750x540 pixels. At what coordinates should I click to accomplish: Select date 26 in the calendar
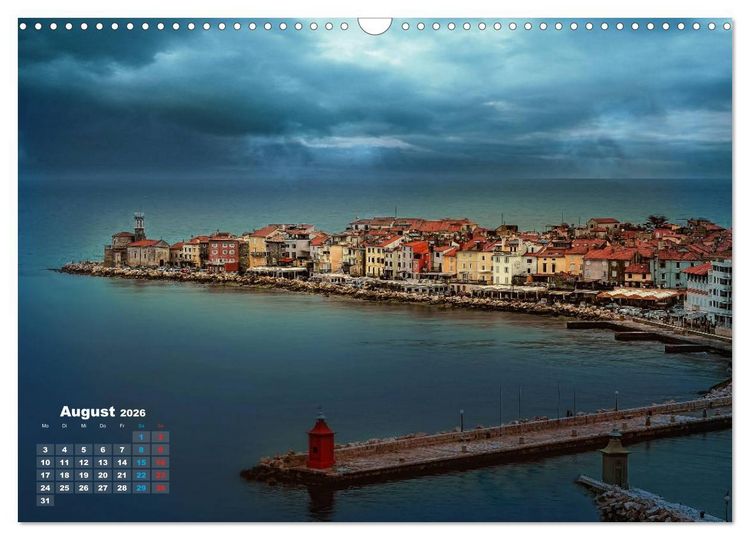pyautogui.click(x=84, y=488)
